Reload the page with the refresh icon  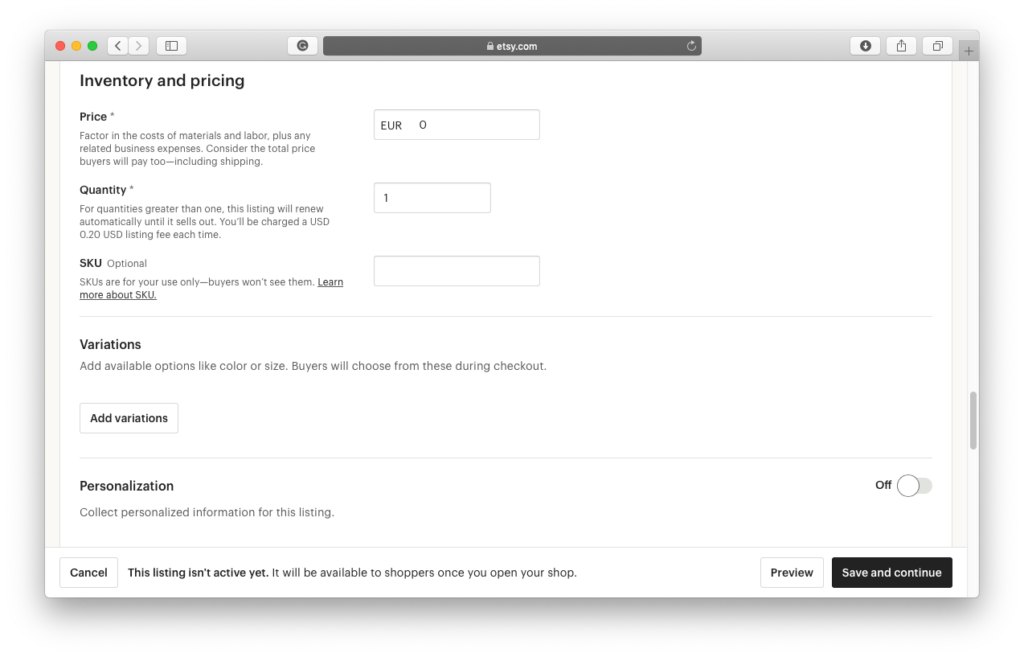[x=691, y=46]
